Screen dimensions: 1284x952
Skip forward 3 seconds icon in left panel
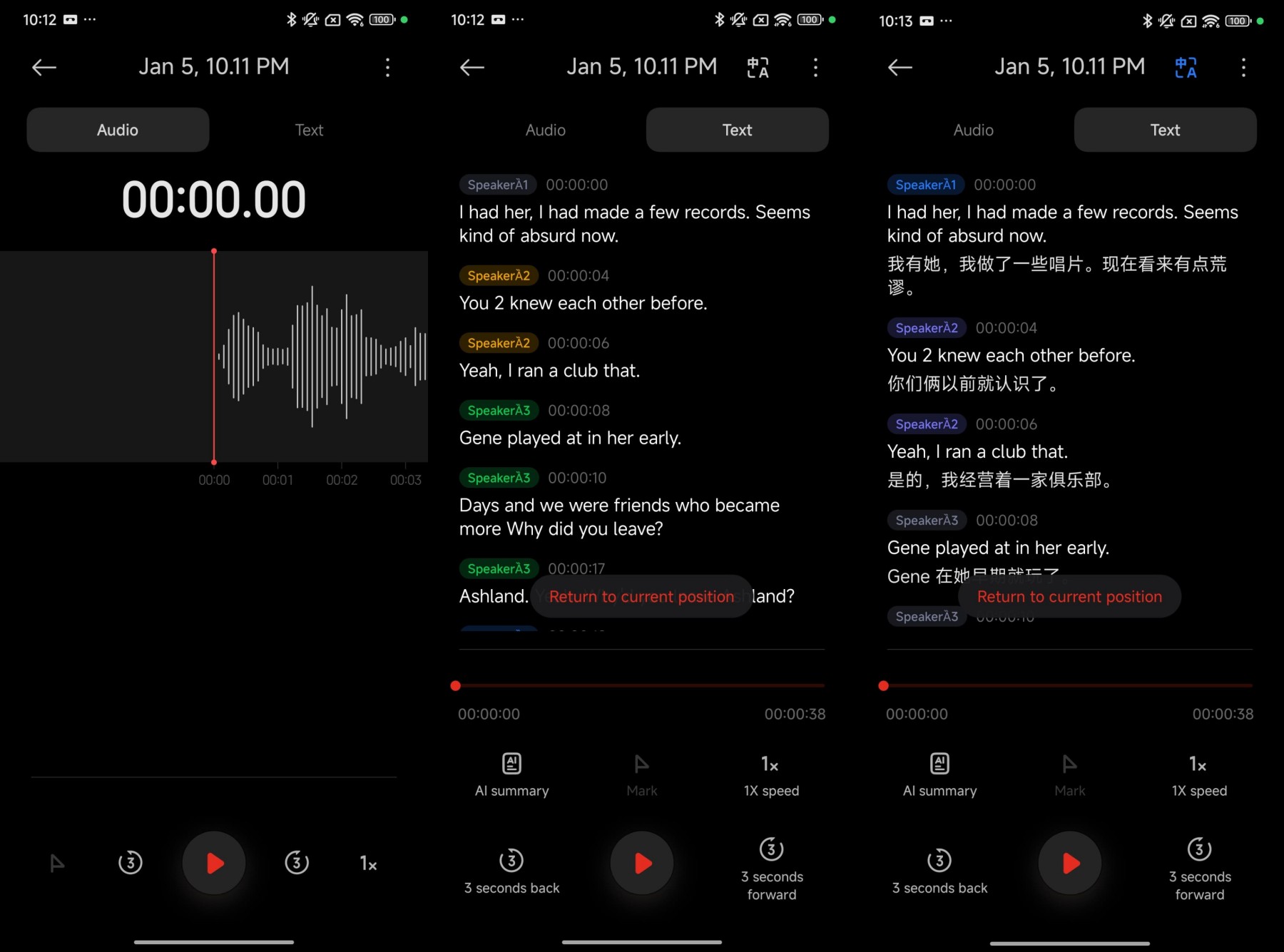click(x=297, y=863)
